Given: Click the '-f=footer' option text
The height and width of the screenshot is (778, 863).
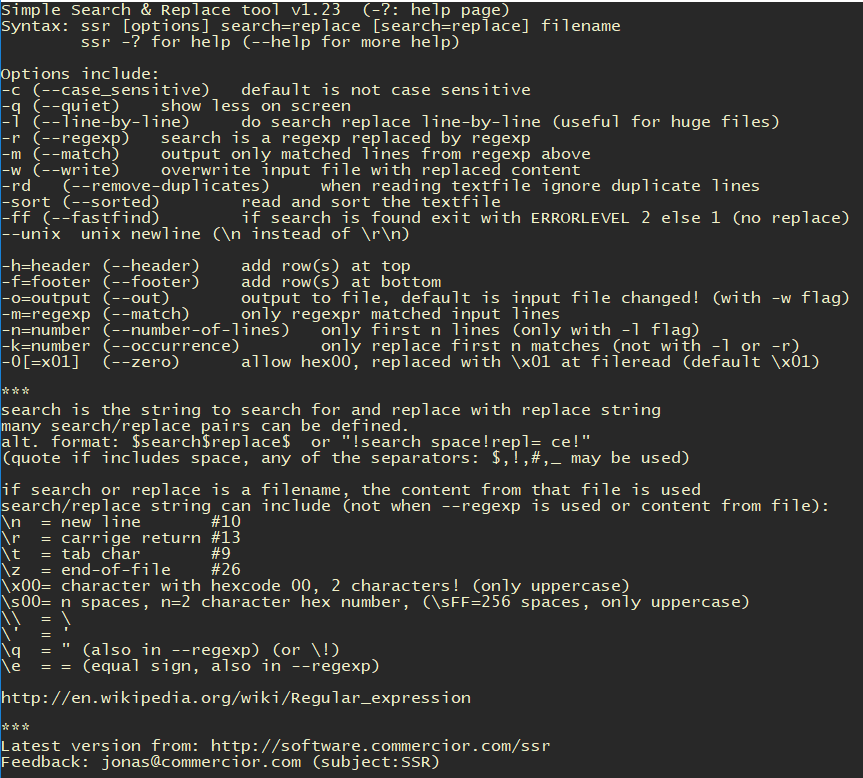Looking at the screenshot, I should tap(46, 281).
